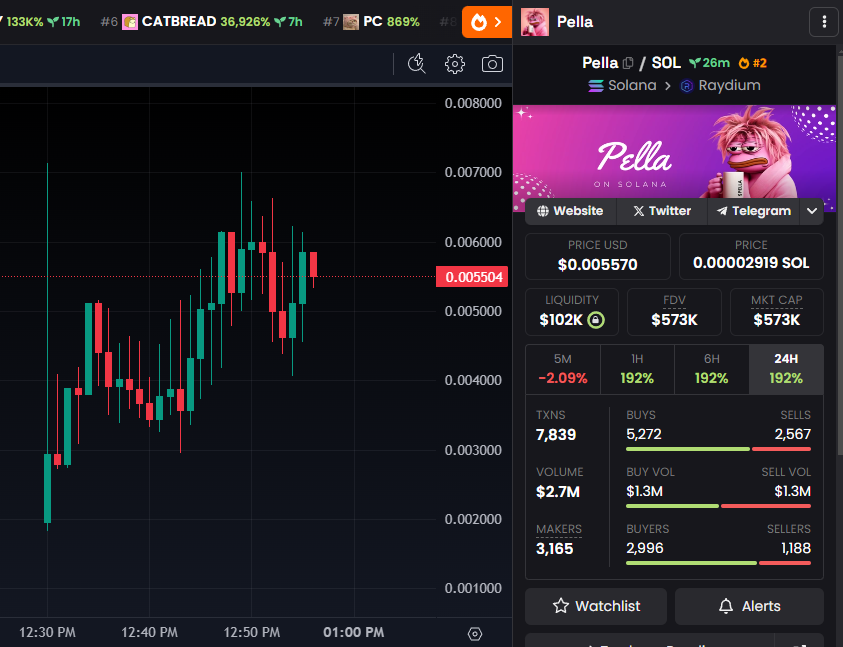Select the 24H timeframe tab
This screenshot has width=843, height=647.
pos(786,369)
